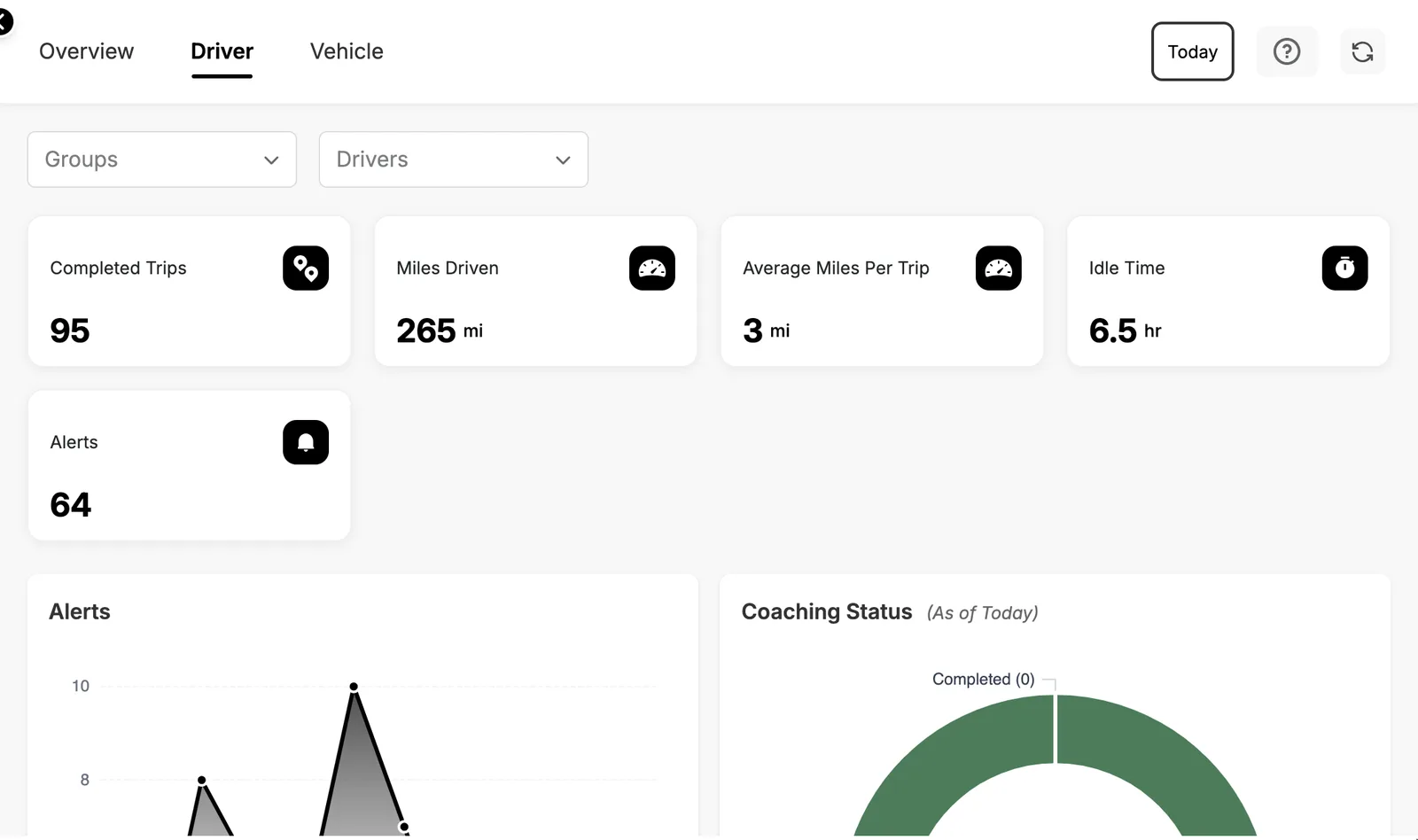Click the 265 miles driven value

point(426,331)
